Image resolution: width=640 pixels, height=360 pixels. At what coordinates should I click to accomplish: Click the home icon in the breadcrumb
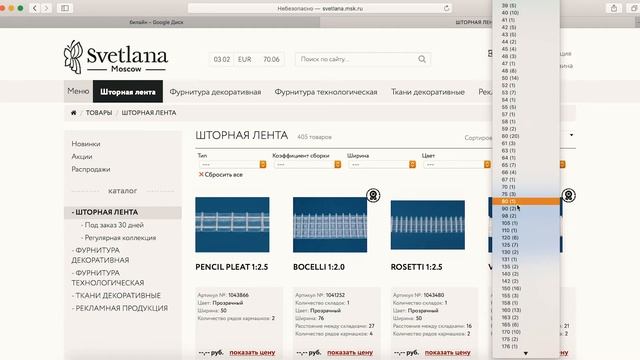(73, 113)
